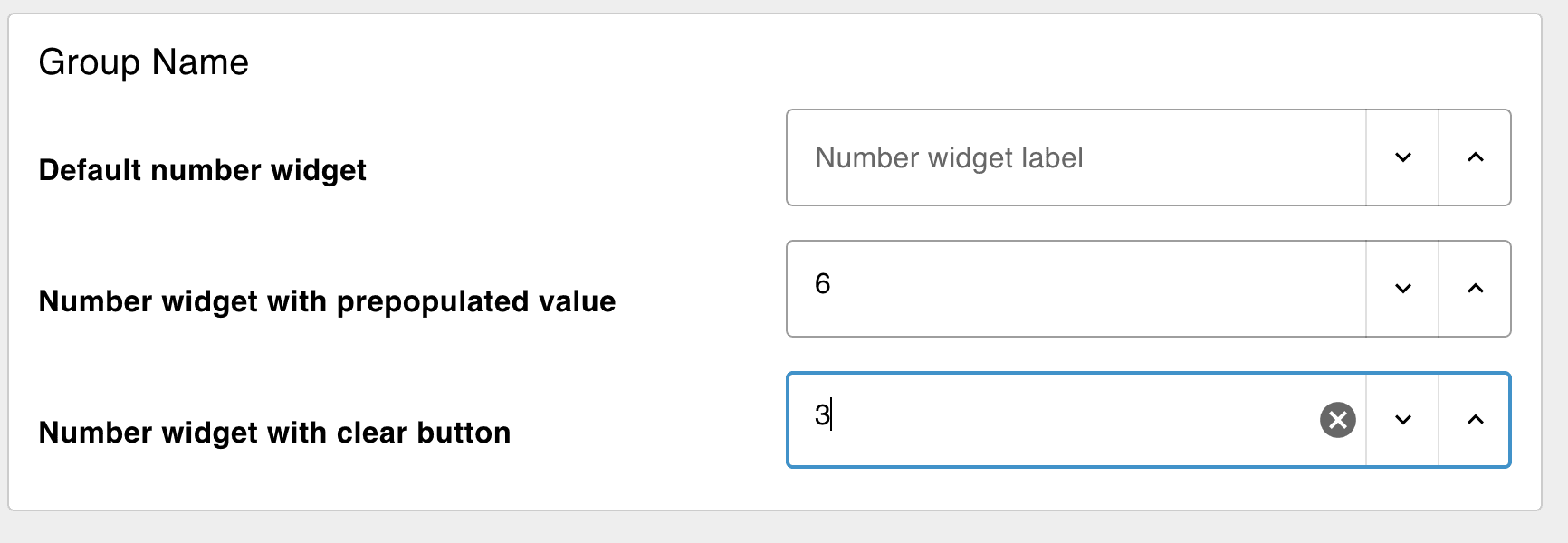Image resolution: width=1568 pixels, height=543 pixels.
Task: Click the Number widget with clear button label
Action: pyautogui.click(x=273, y=433)
